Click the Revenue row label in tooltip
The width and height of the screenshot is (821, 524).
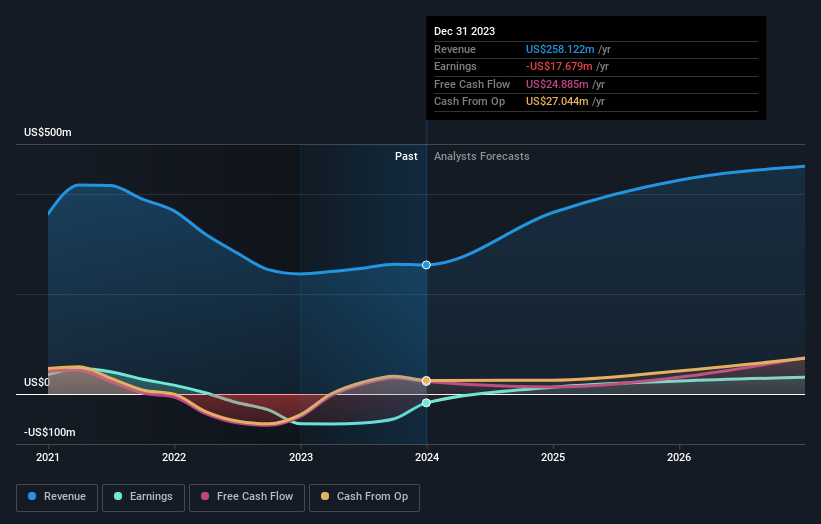[x=455, y=49]
